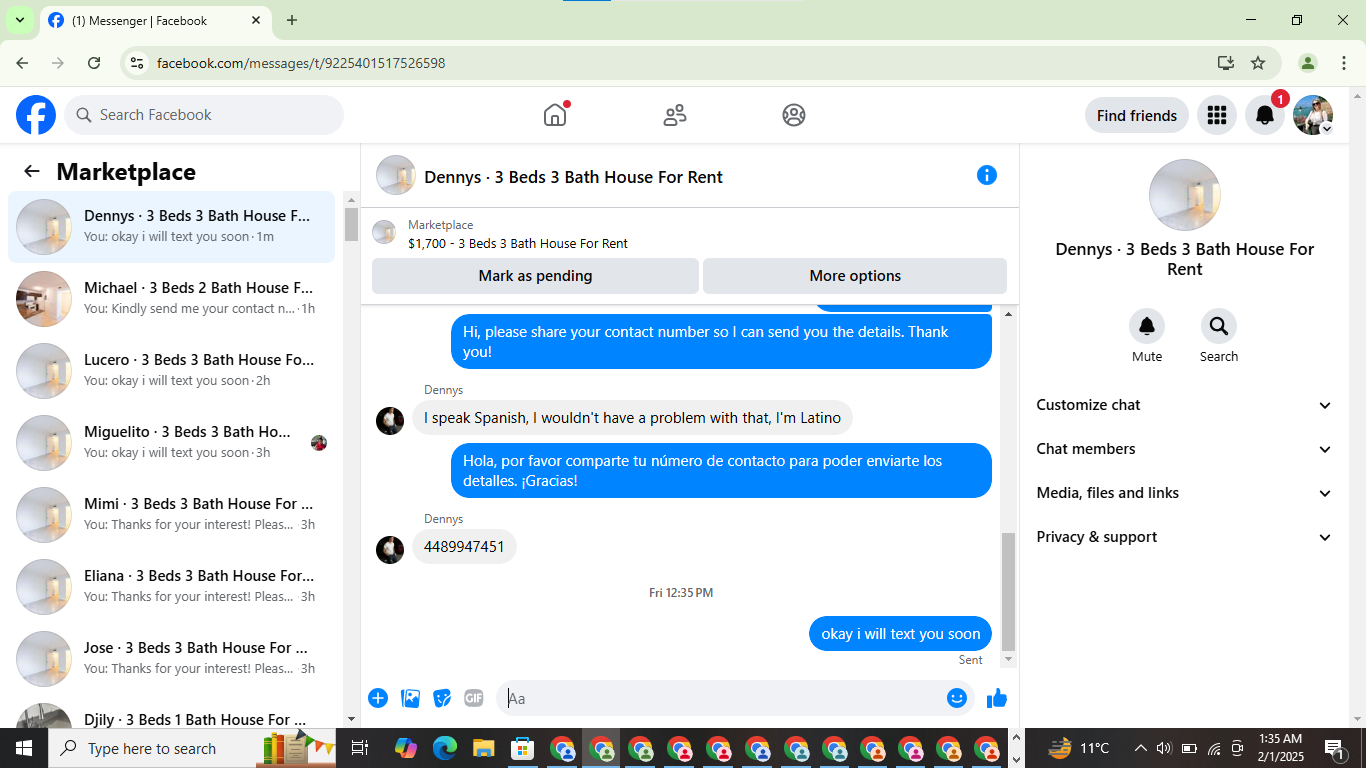Click More options button
Image resolution: width=1366 pixels, height=768 pixels.
pos(855,276)
